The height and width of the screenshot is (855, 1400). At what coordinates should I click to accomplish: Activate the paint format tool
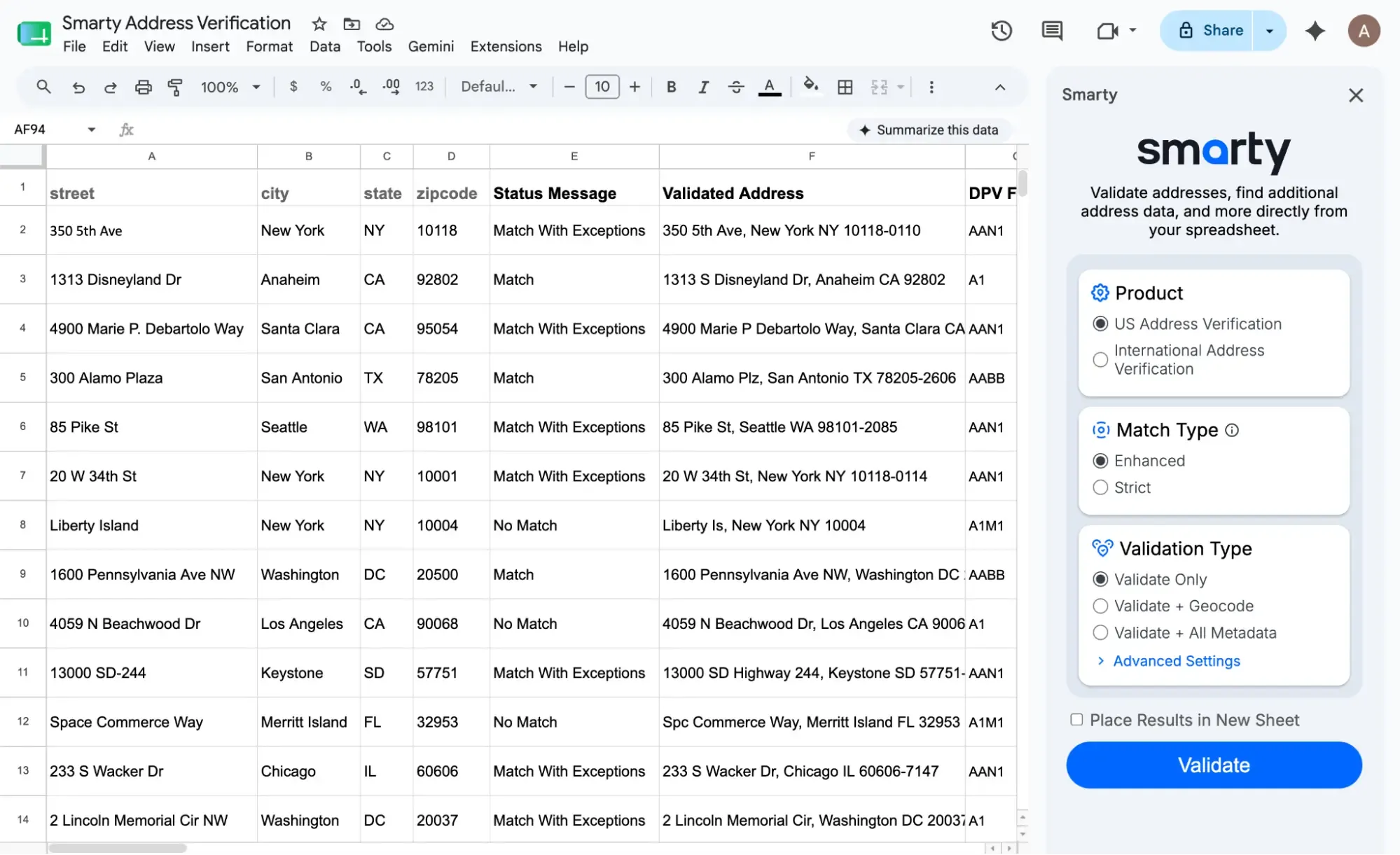[175, 87]
